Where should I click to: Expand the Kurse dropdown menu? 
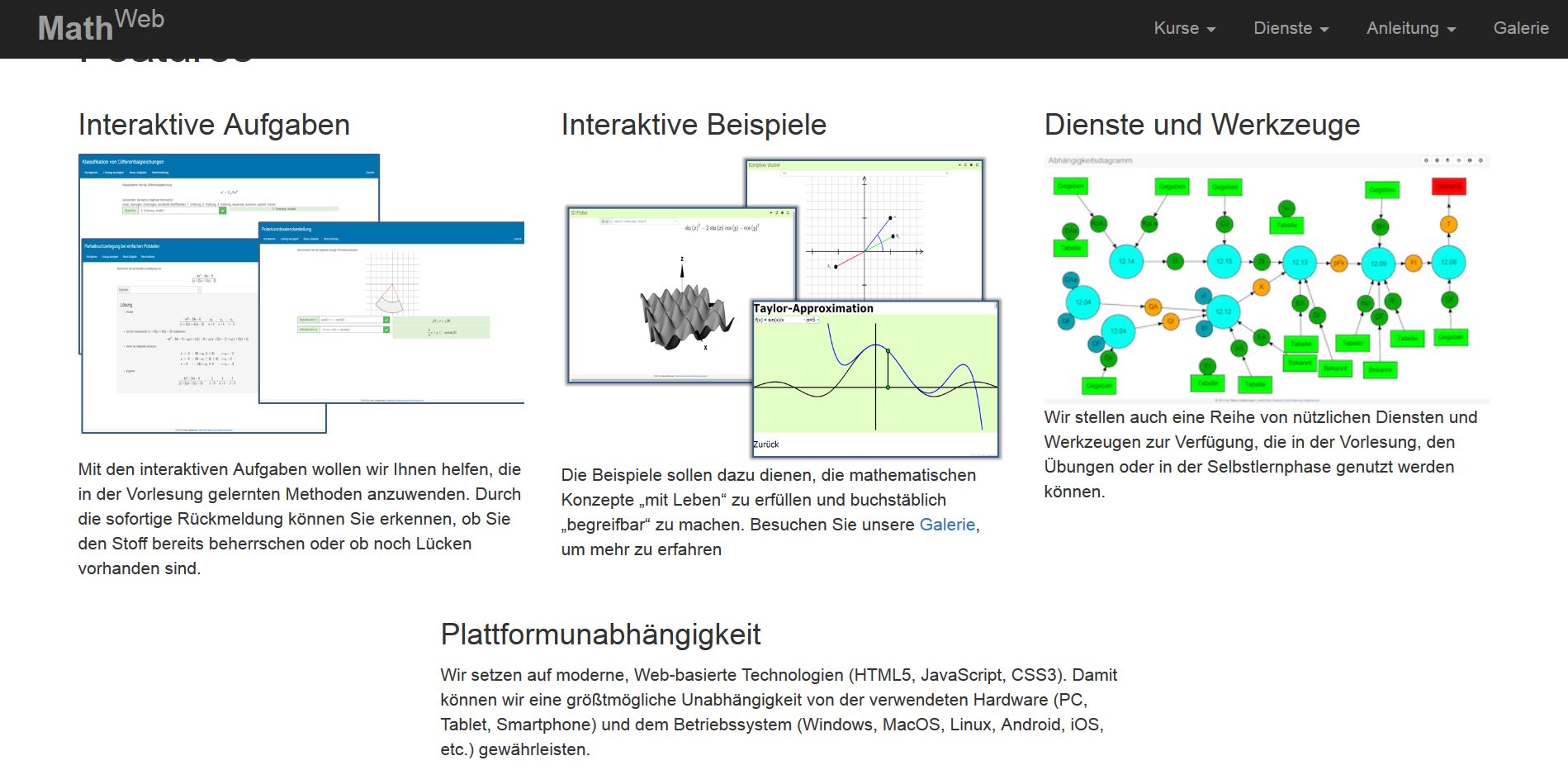[1184, 28]
